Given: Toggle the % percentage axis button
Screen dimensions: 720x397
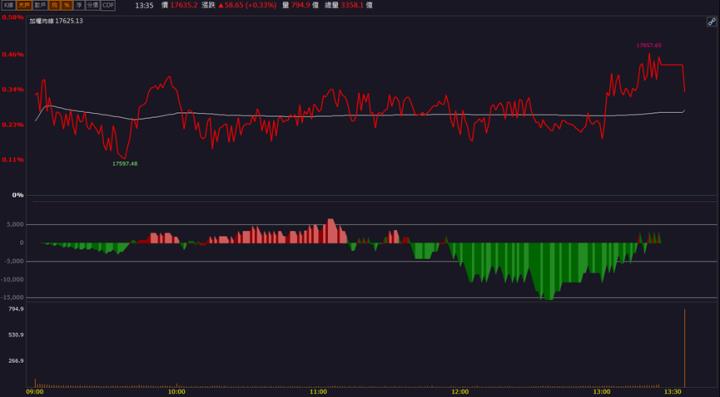Looking at the screenshot, I should [67, 6].
